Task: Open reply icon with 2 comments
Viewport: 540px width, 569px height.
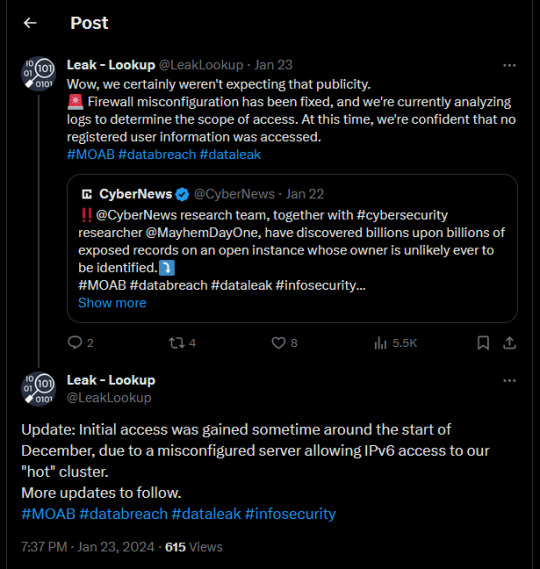Action: tap(75, 343)
